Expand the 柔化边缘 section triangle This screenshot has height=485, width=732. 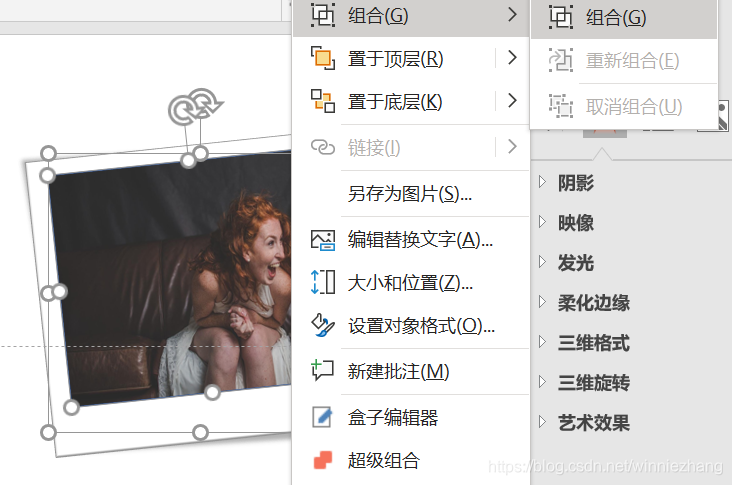pos(542,302)
